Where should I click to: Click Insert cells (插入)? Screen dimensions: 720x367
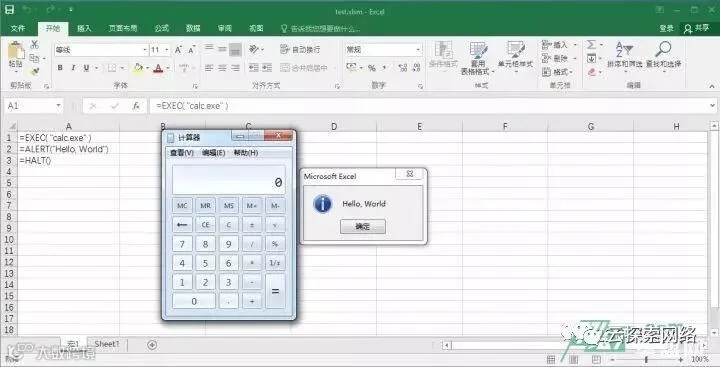pyautogui.click(x=555, y=45)
